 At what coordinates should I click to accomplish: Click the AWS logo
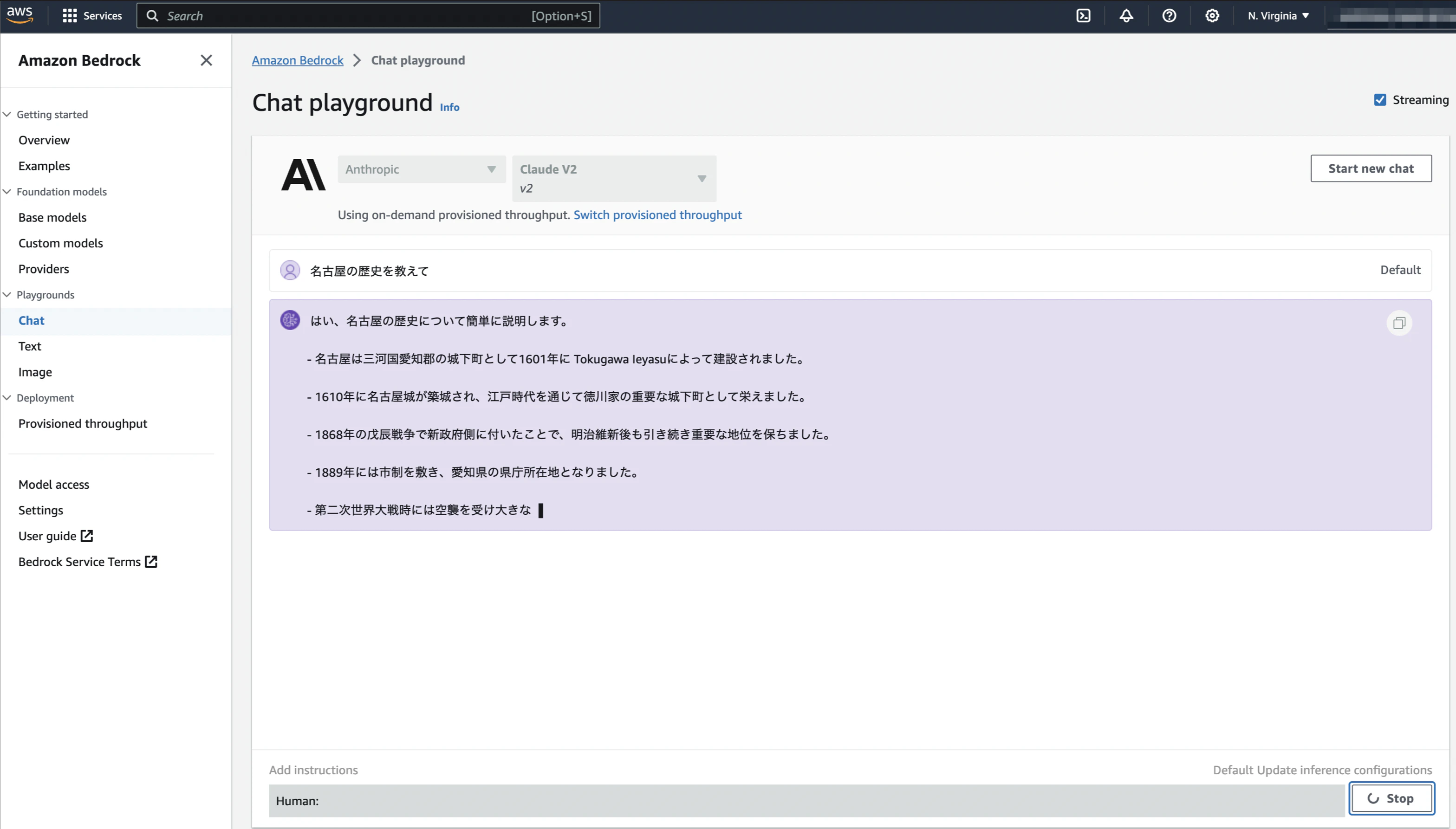pyautogui.click(x=20, y=15)
